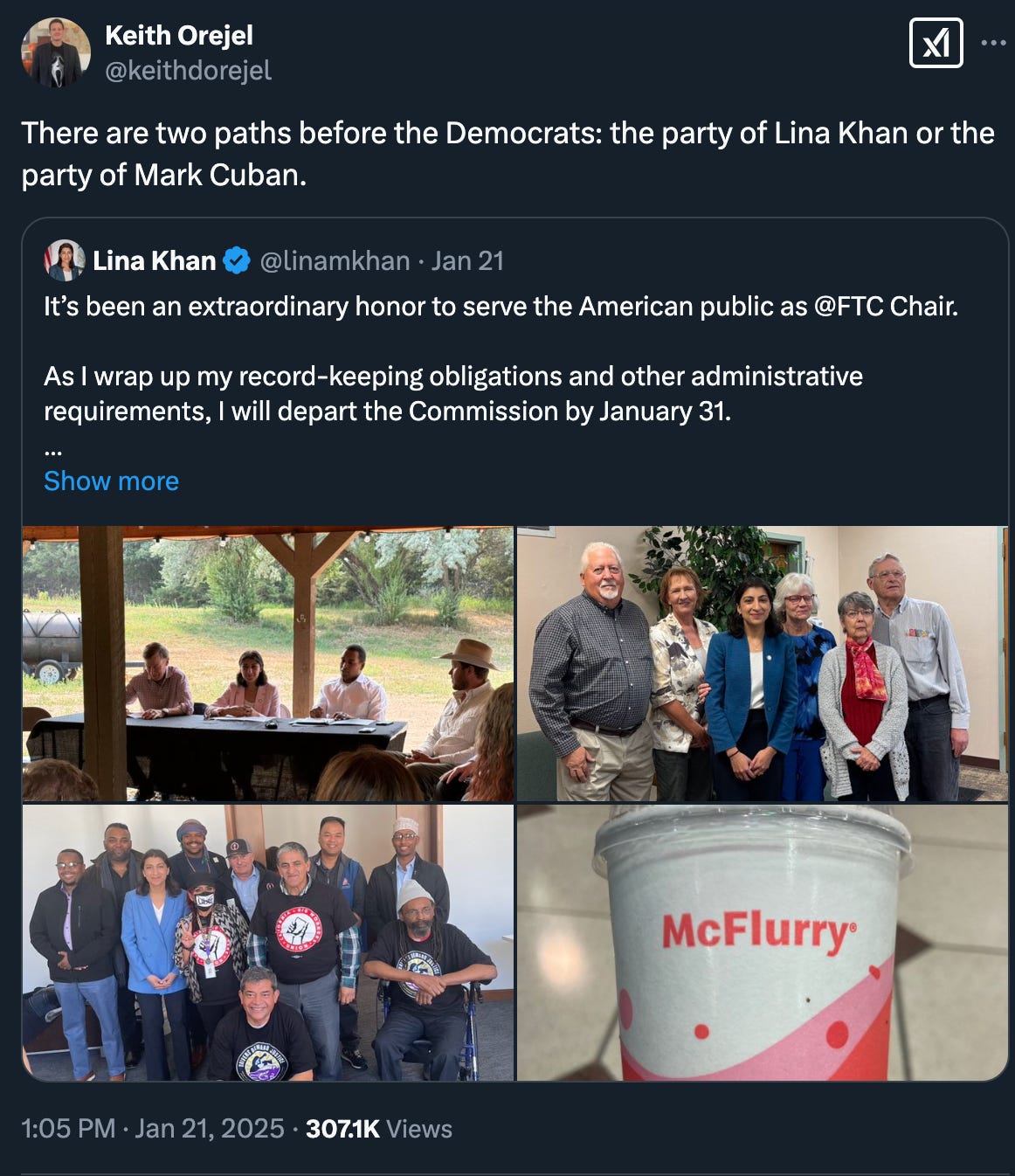1015x1176 pixels.
Task: Open the @linamkhan handle link
Action: (x=335, y=260)
